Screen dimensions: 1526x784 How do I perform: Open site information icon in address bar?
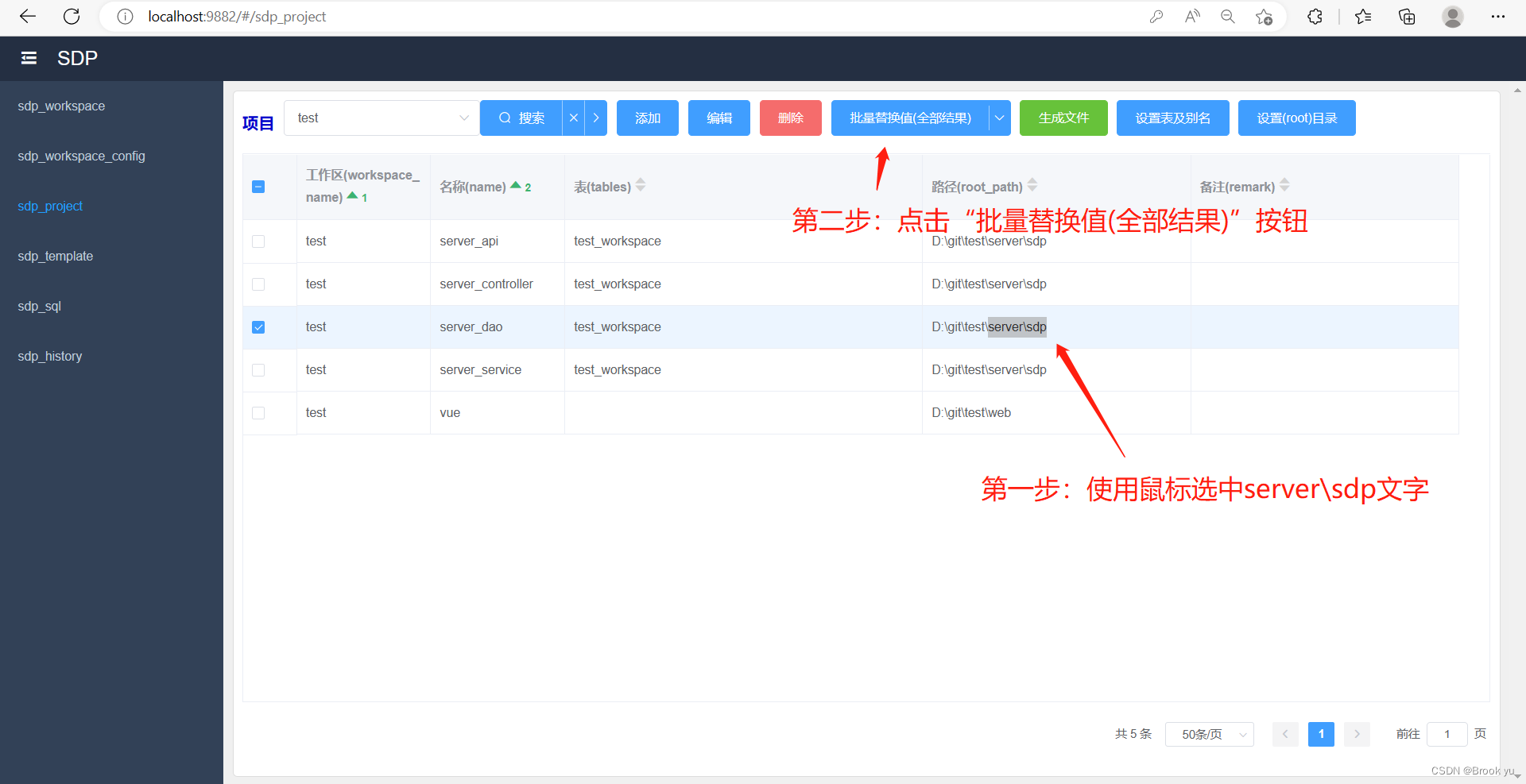click(x=125, y=17)
